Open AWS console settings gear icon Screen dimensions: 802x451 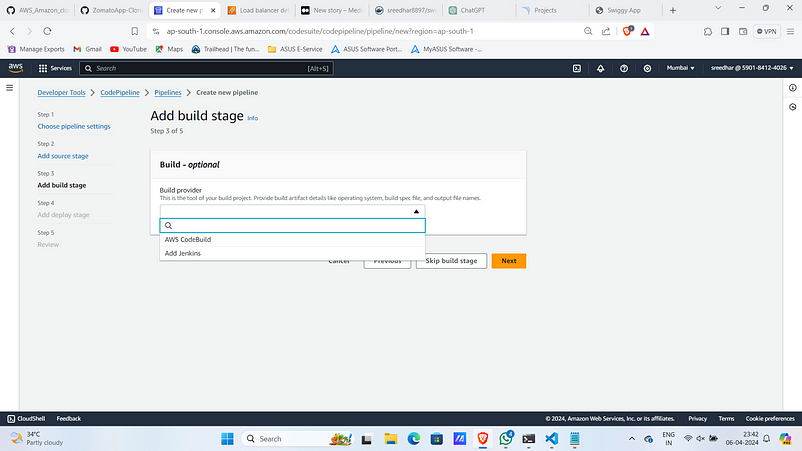pyautogui.click(x=647, y=68)
